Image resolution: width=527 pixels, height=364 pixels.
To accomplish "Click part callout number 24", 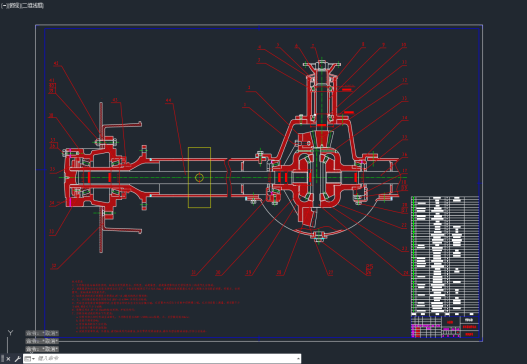I will pyautogui.click(x=406, y=273).
